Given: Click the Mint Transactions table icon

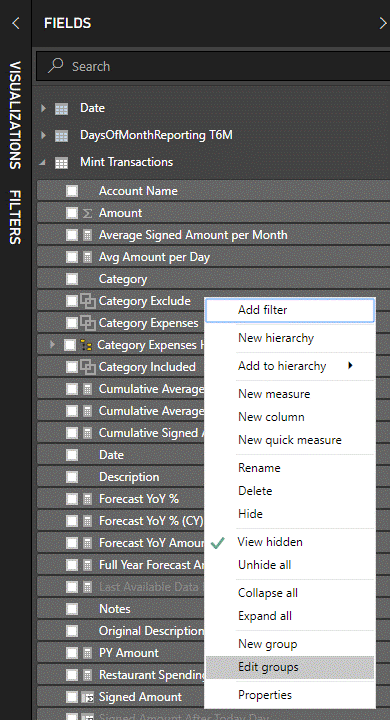Looking at the screenshot, I should point(61,163).
